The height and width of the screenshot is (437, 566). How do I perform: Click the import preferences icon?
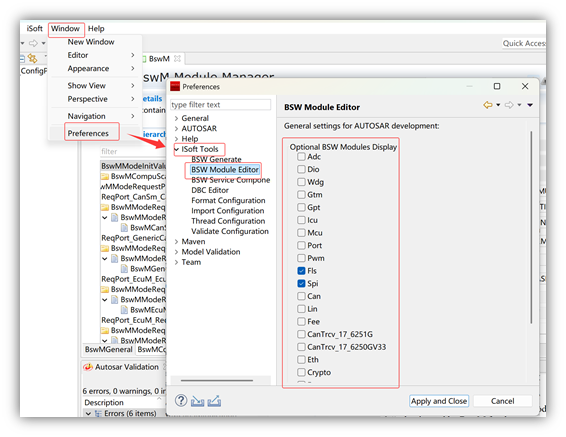[x=197, y=401]
